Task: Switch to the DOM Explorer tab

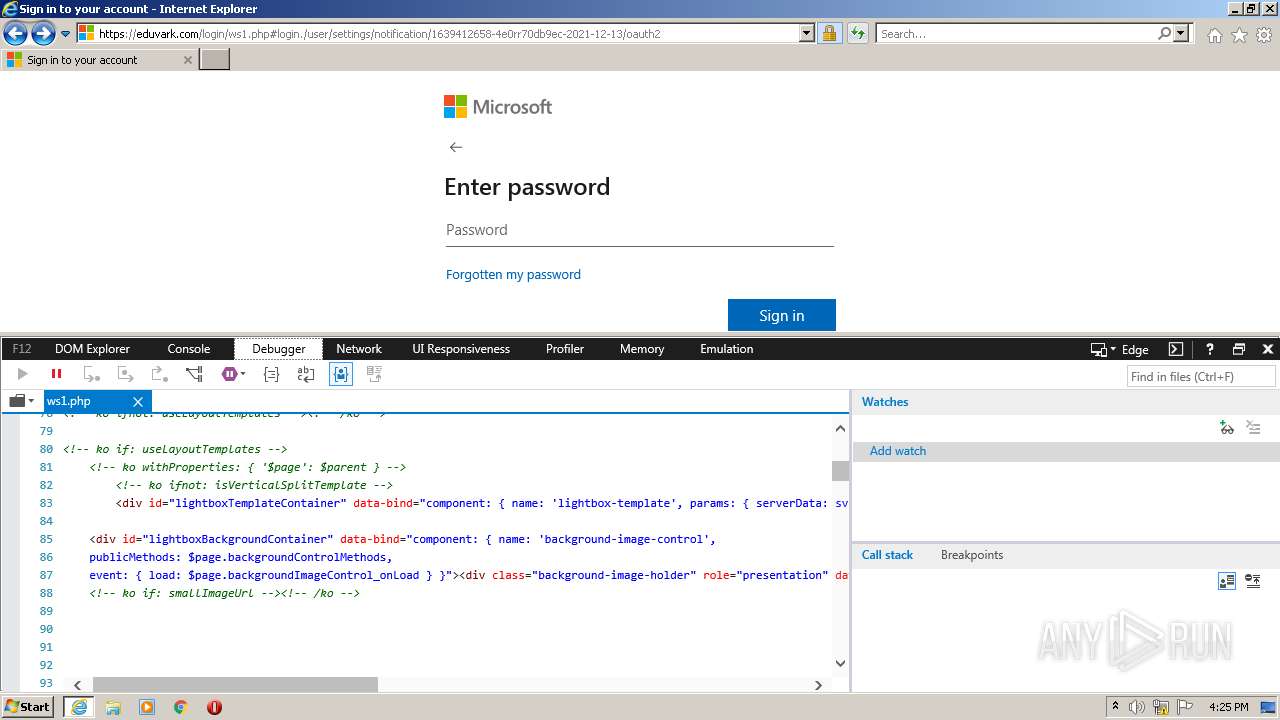Action: 92,349
